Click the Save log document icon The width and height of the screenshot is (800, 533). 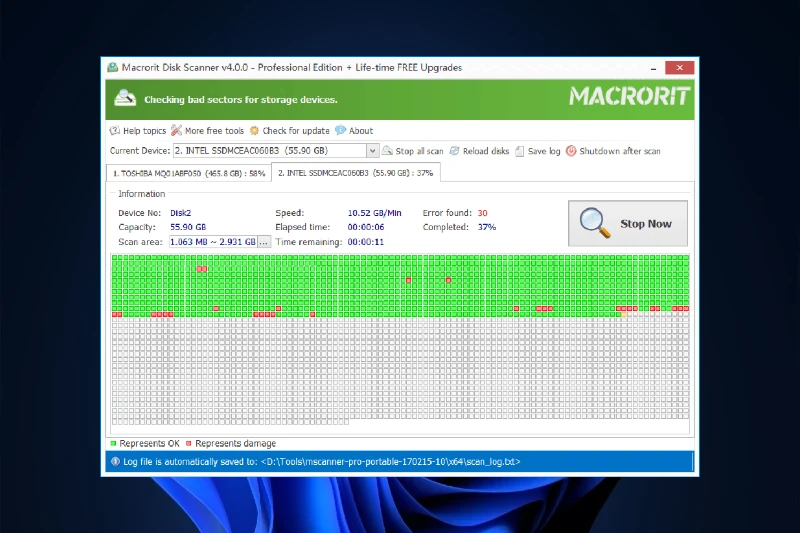[x=519, y=151]
